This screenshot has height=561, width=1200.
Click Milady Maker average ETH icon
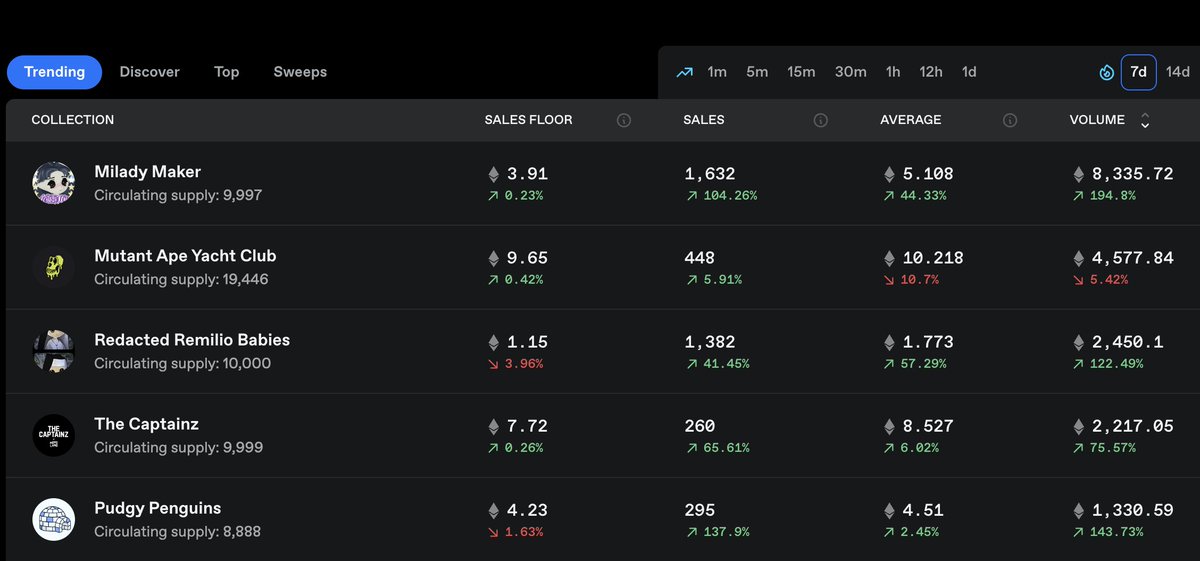tap(888, 174)
